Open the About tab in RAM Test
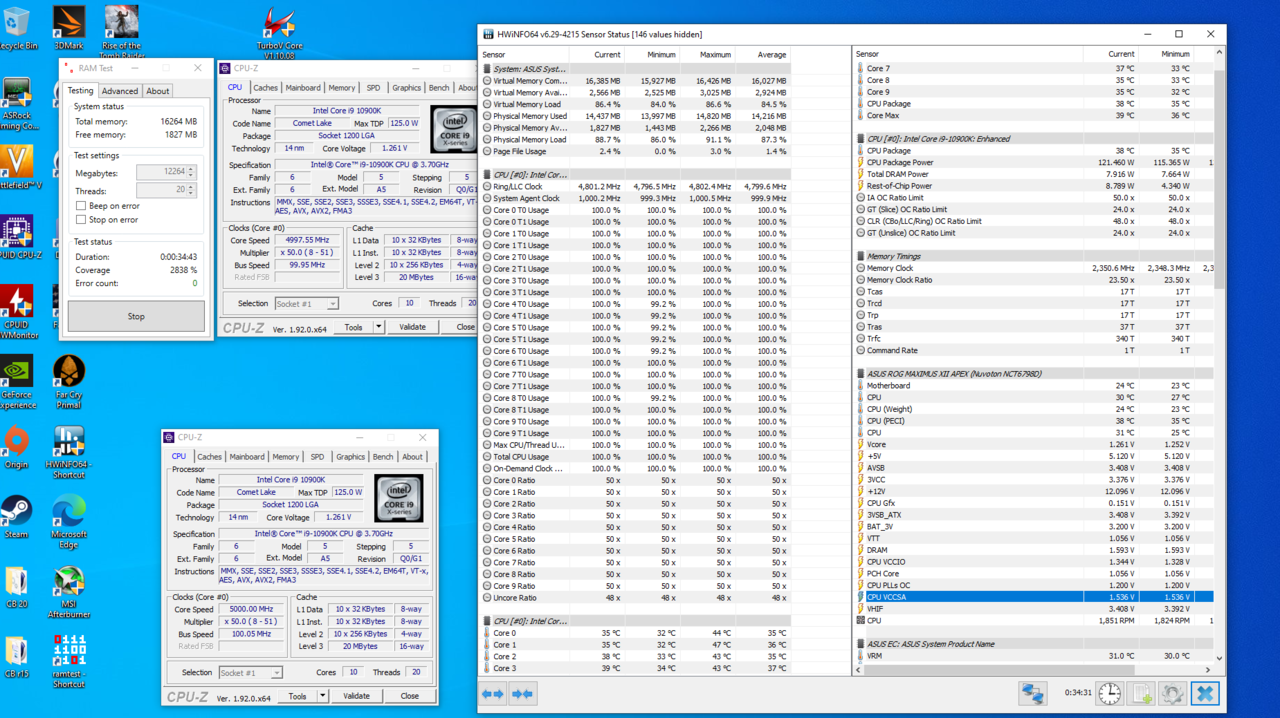1280x718 pixels. (158, 91)
